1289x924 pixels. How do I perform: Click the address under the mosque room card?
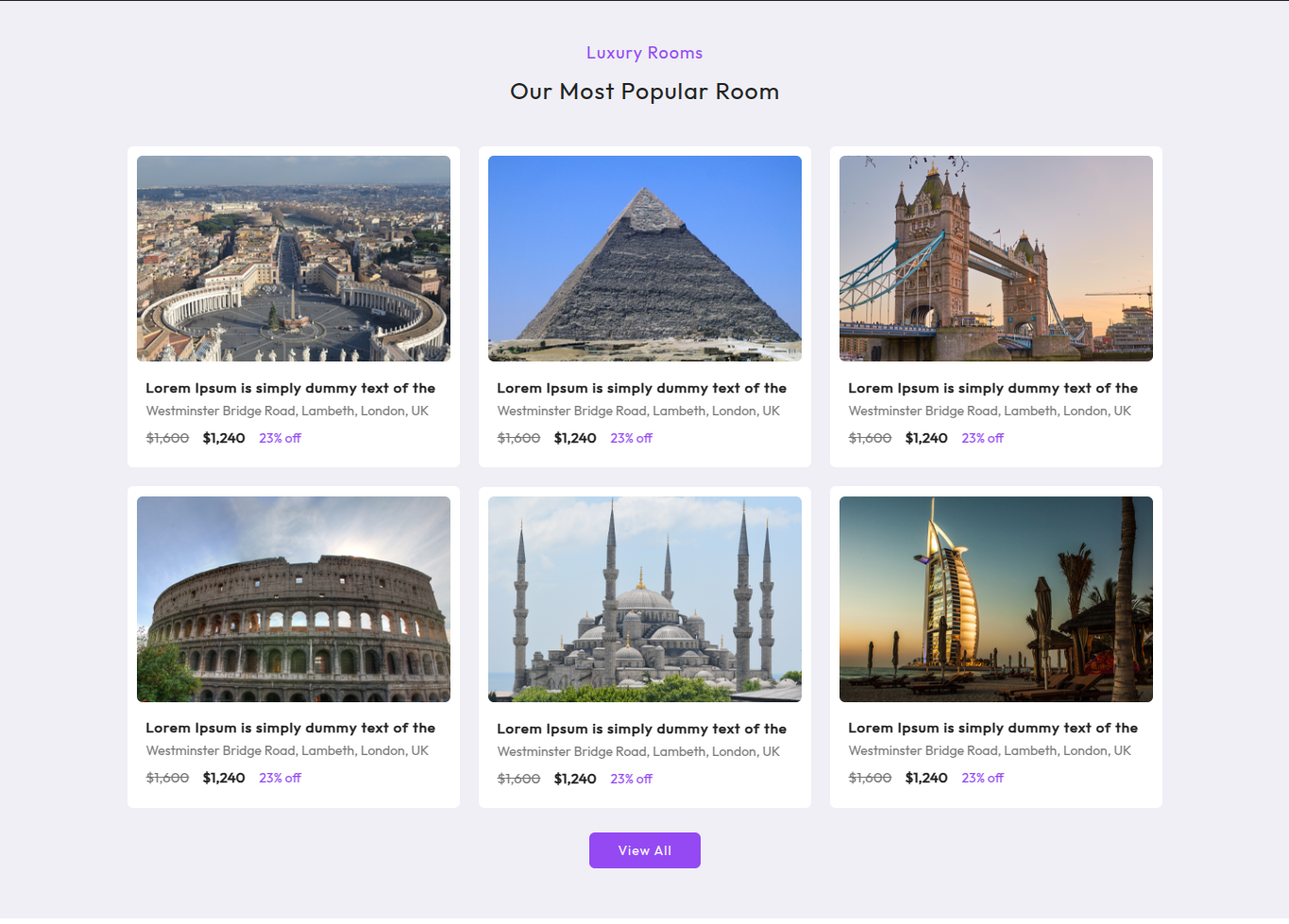638,751
